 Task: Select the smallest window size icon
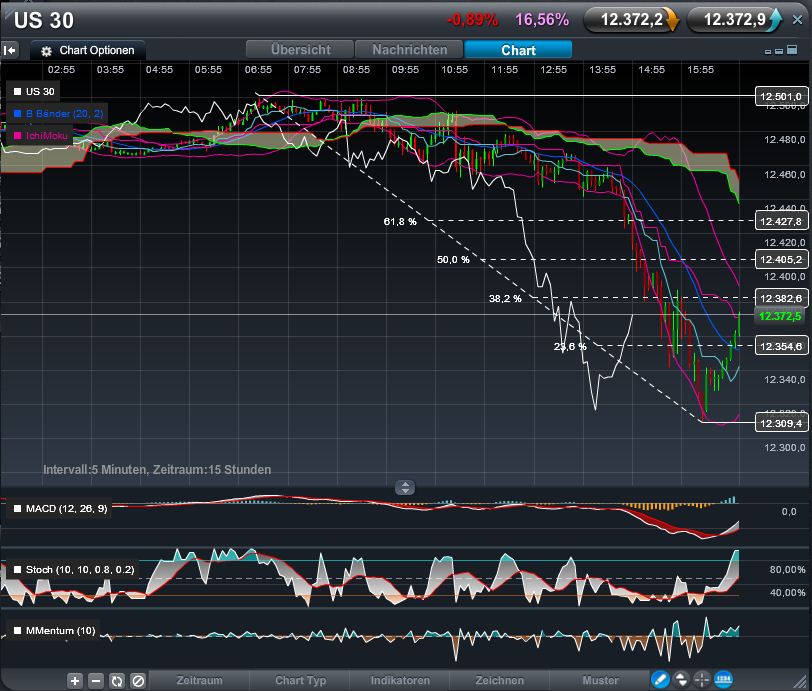pyautogui.click(x=768, y=52)
